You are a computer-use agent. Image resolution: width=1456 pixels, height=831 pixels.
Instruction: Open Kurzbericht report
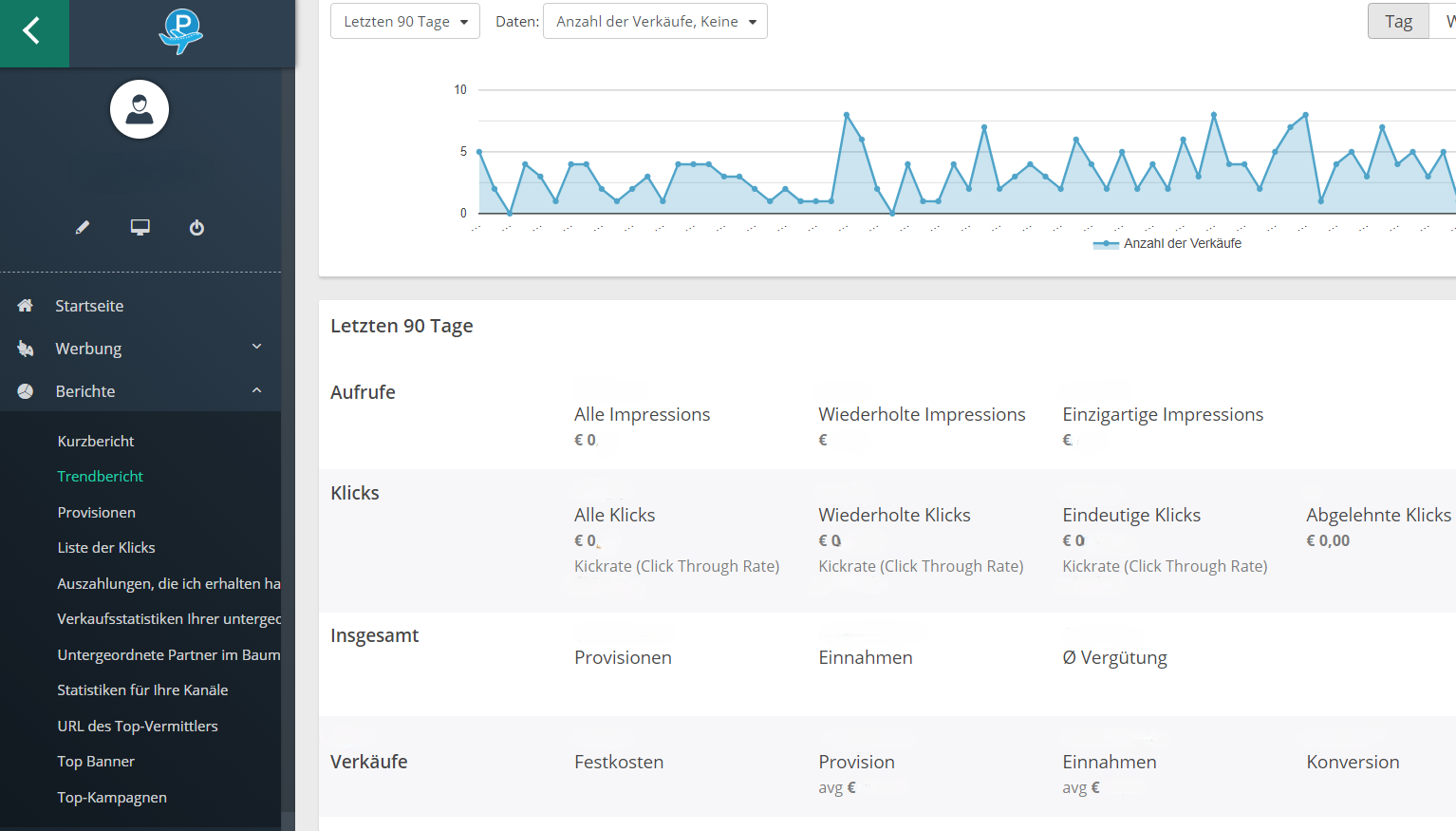96,441
